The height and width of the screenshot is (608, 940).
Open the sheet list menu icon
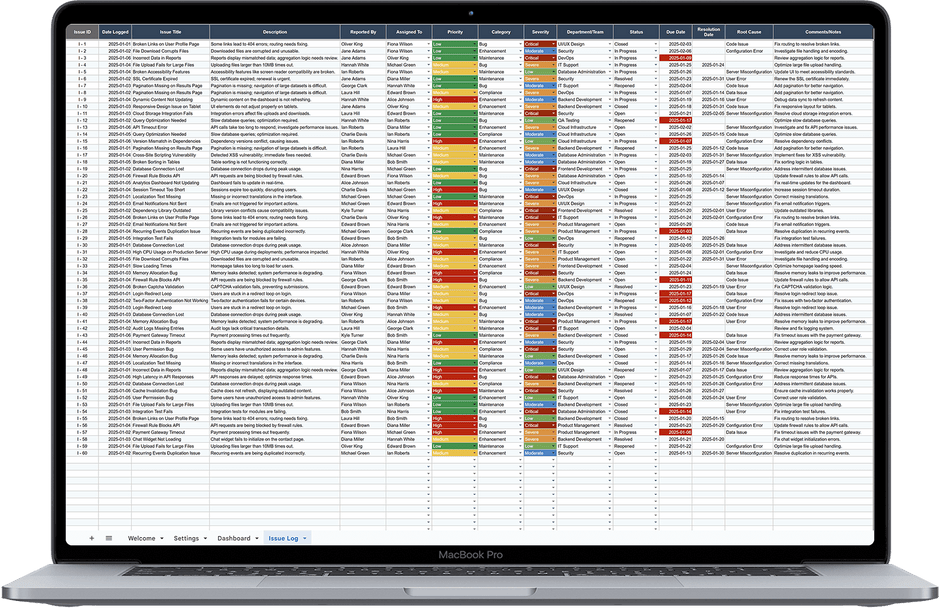tap(108, 536)
